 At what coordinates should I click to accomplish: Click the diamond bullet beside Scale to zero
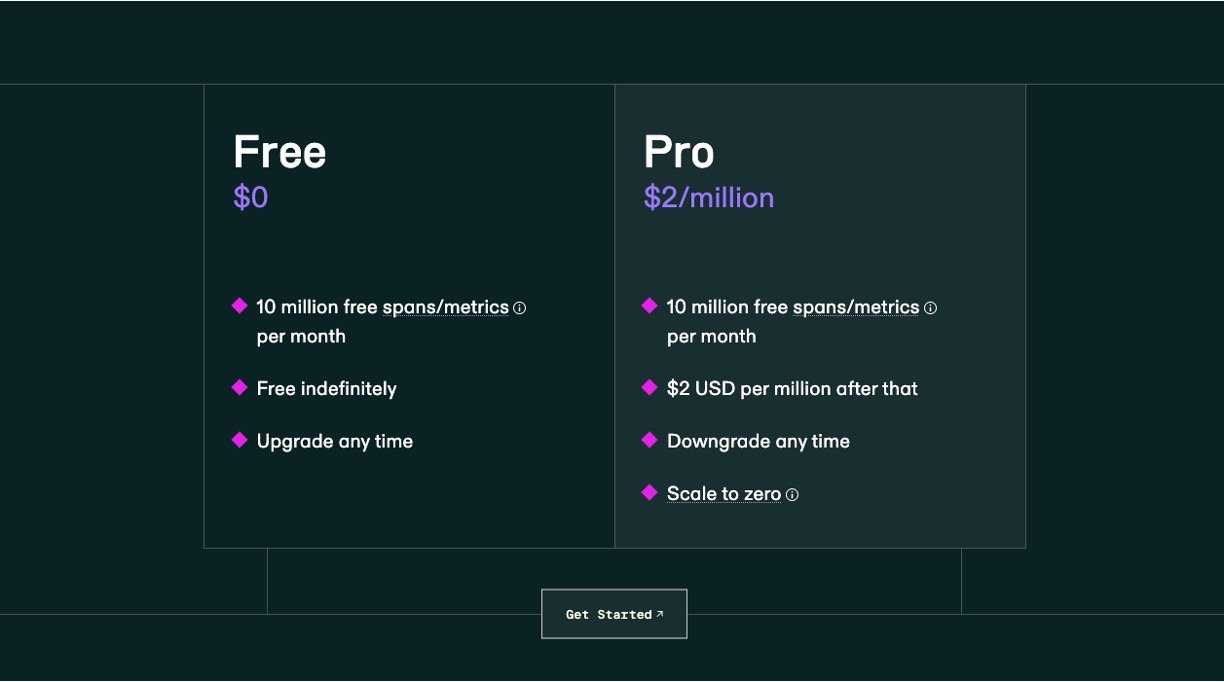(650, 492)
